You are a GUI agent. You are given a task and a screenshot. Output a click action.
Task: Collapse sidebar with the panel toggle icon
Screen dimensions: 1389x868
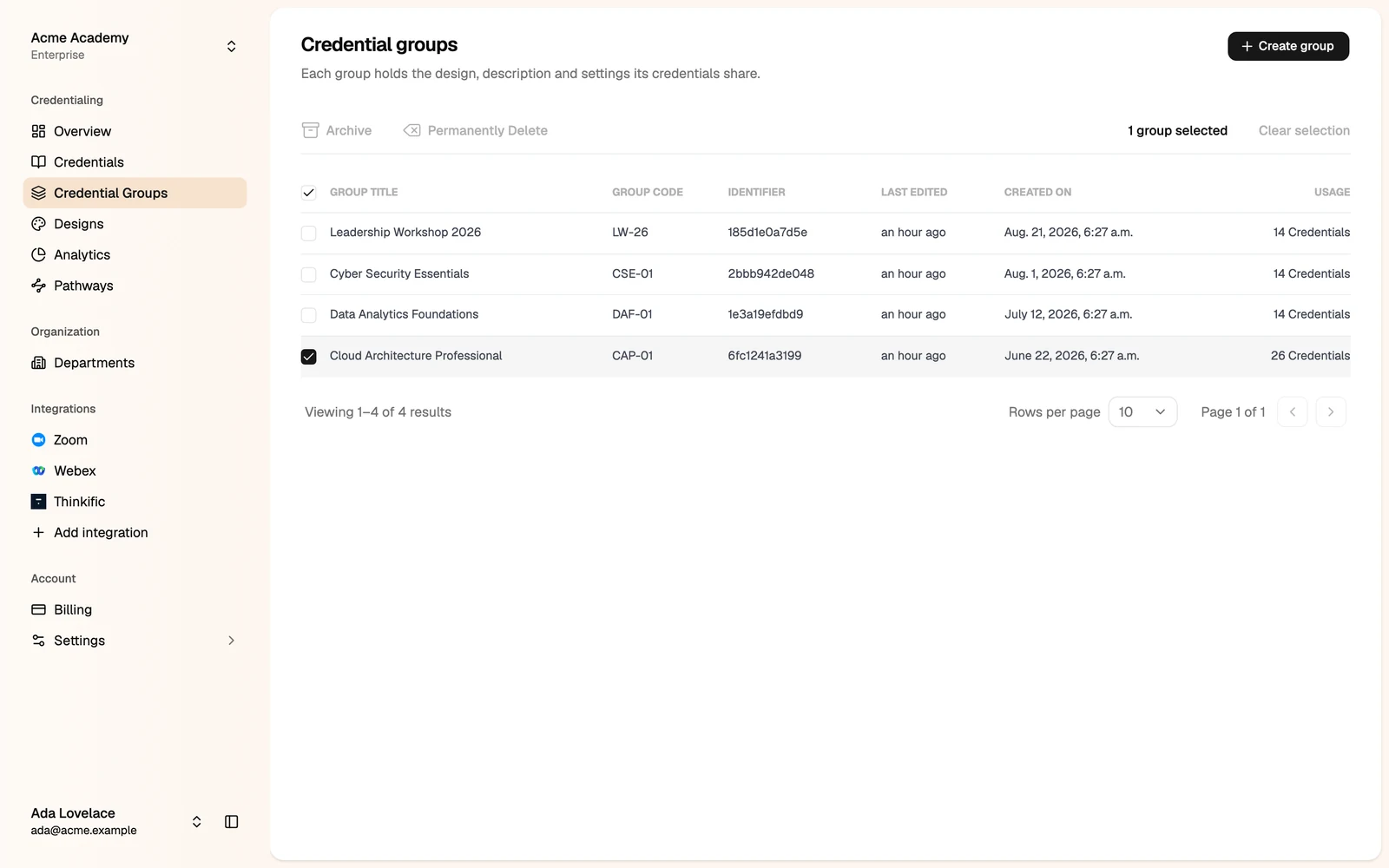point(231,821)
